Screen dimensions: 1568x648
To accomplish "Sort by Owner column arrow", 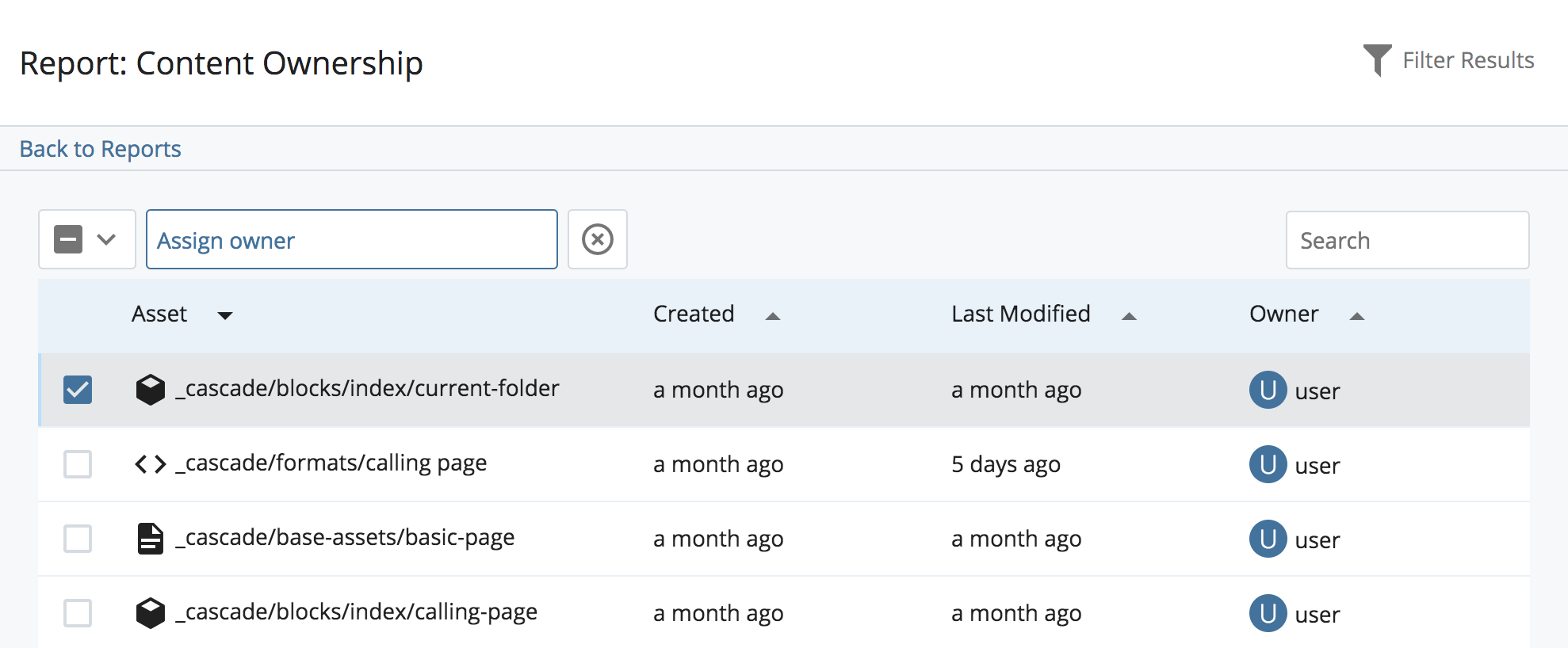I will coord(1357,316).
